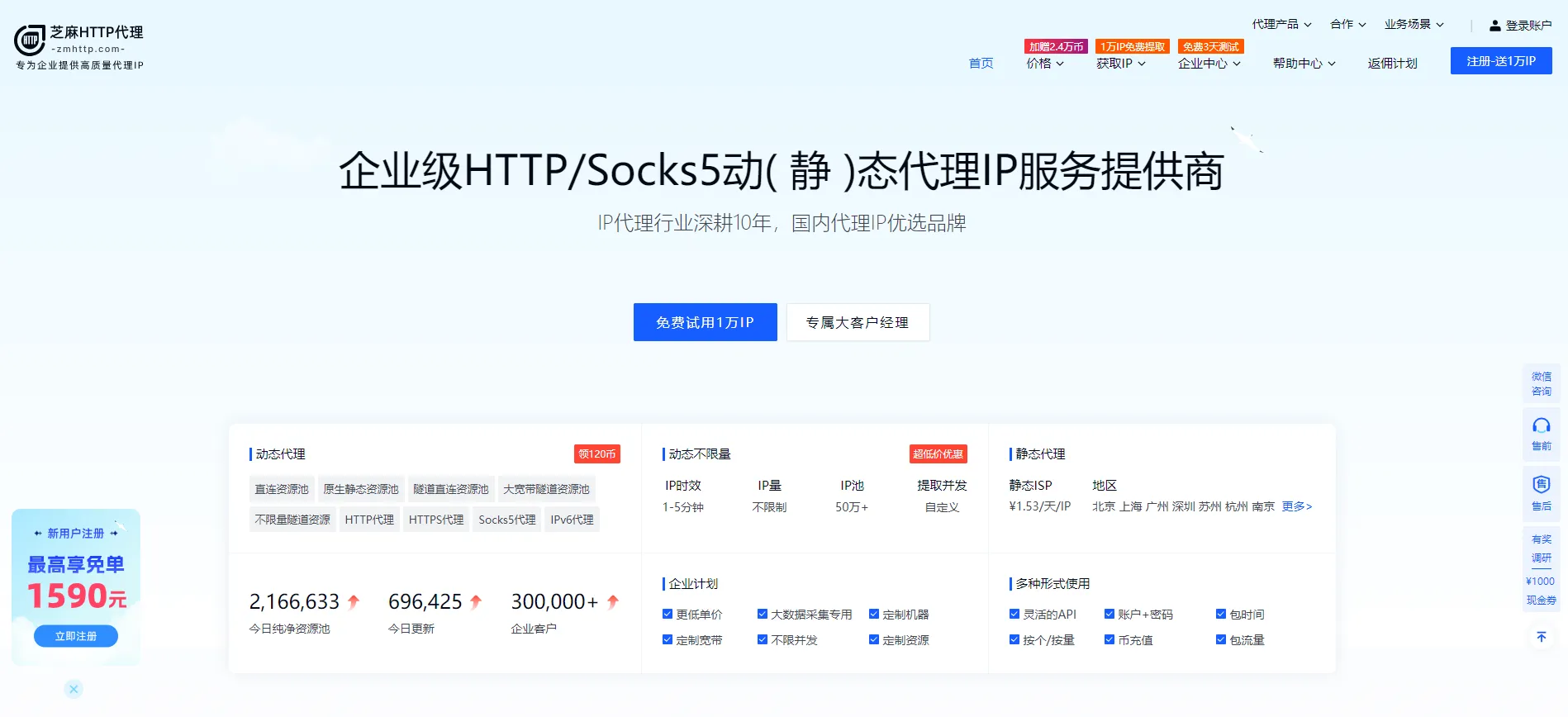Select HTTPS代理 tag
Image resolution: width=1568 pixels, height=717 pixels.
click(x=436, y=520)
